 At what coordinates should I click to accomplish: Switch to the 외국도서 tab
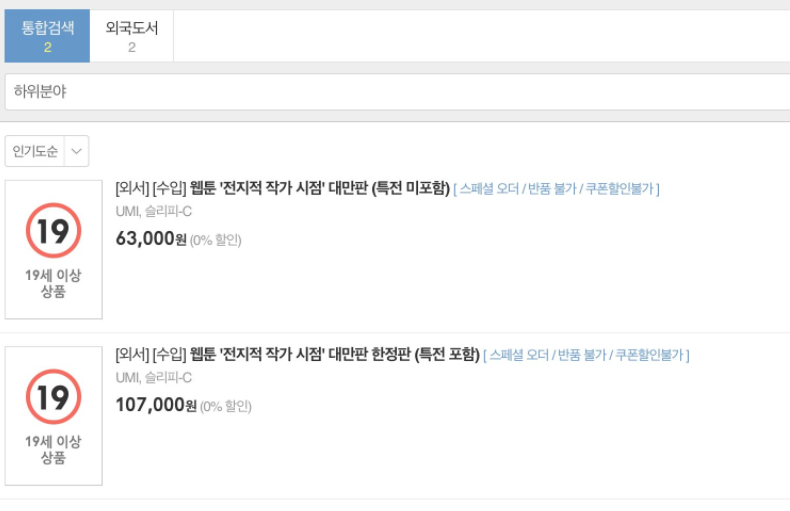coord(131,36)
